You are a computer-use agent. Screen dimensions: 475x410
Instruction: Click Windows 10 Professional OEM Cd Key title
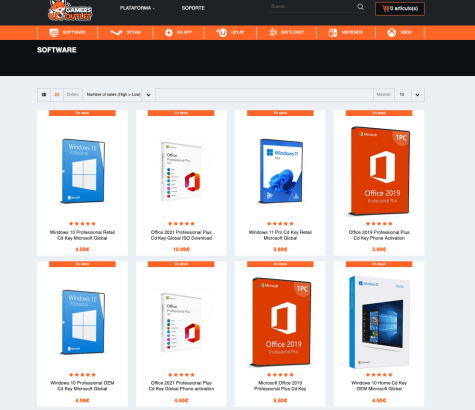82,386
